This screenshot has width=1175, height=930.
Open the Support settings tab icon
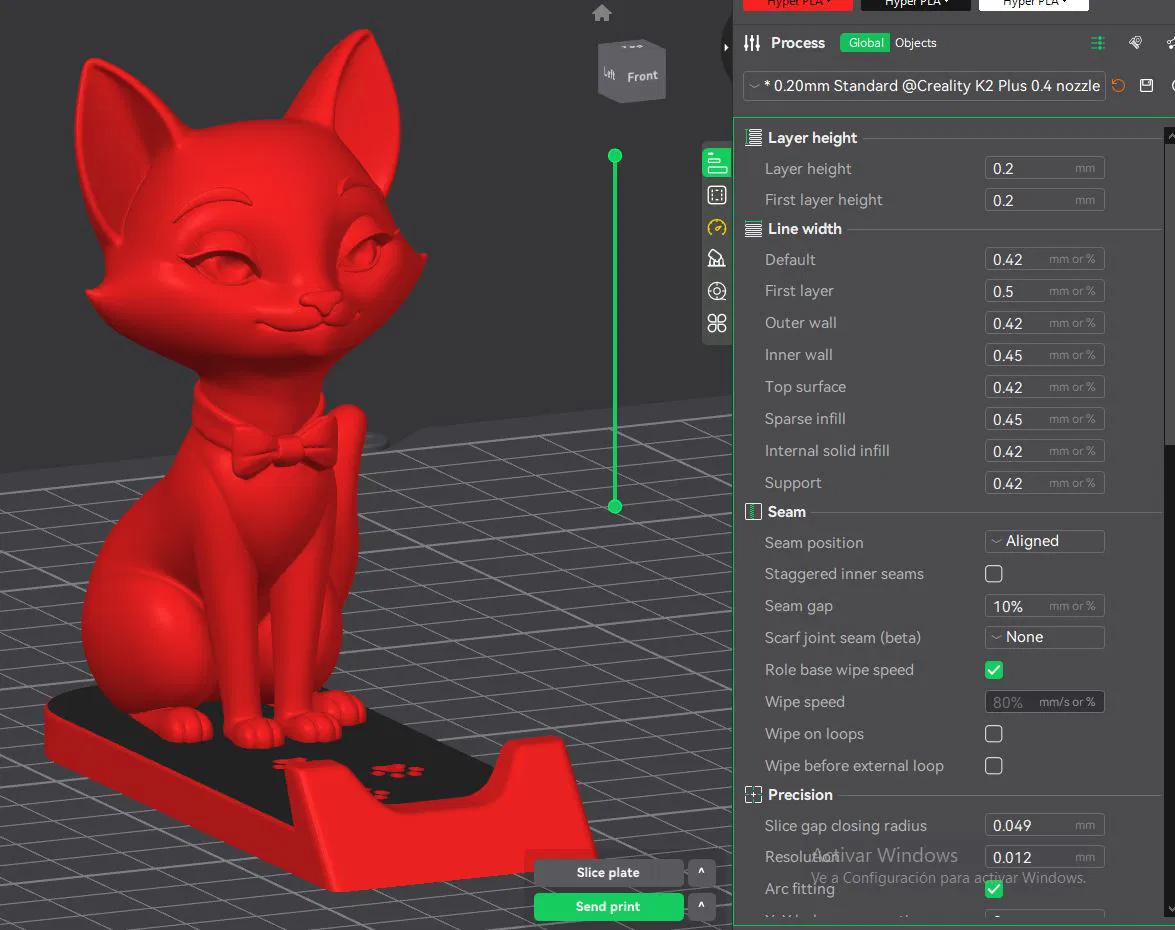point(716,259)
